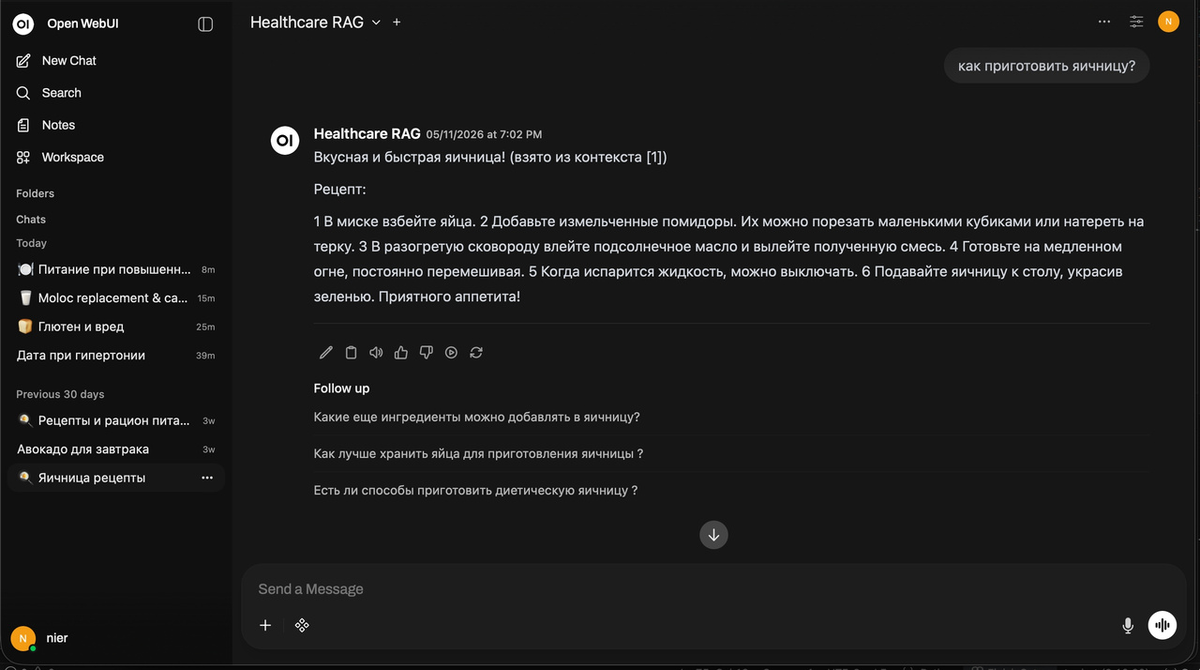Click the timestamp "05/11/2026 at 7:02 PM"

484,134
